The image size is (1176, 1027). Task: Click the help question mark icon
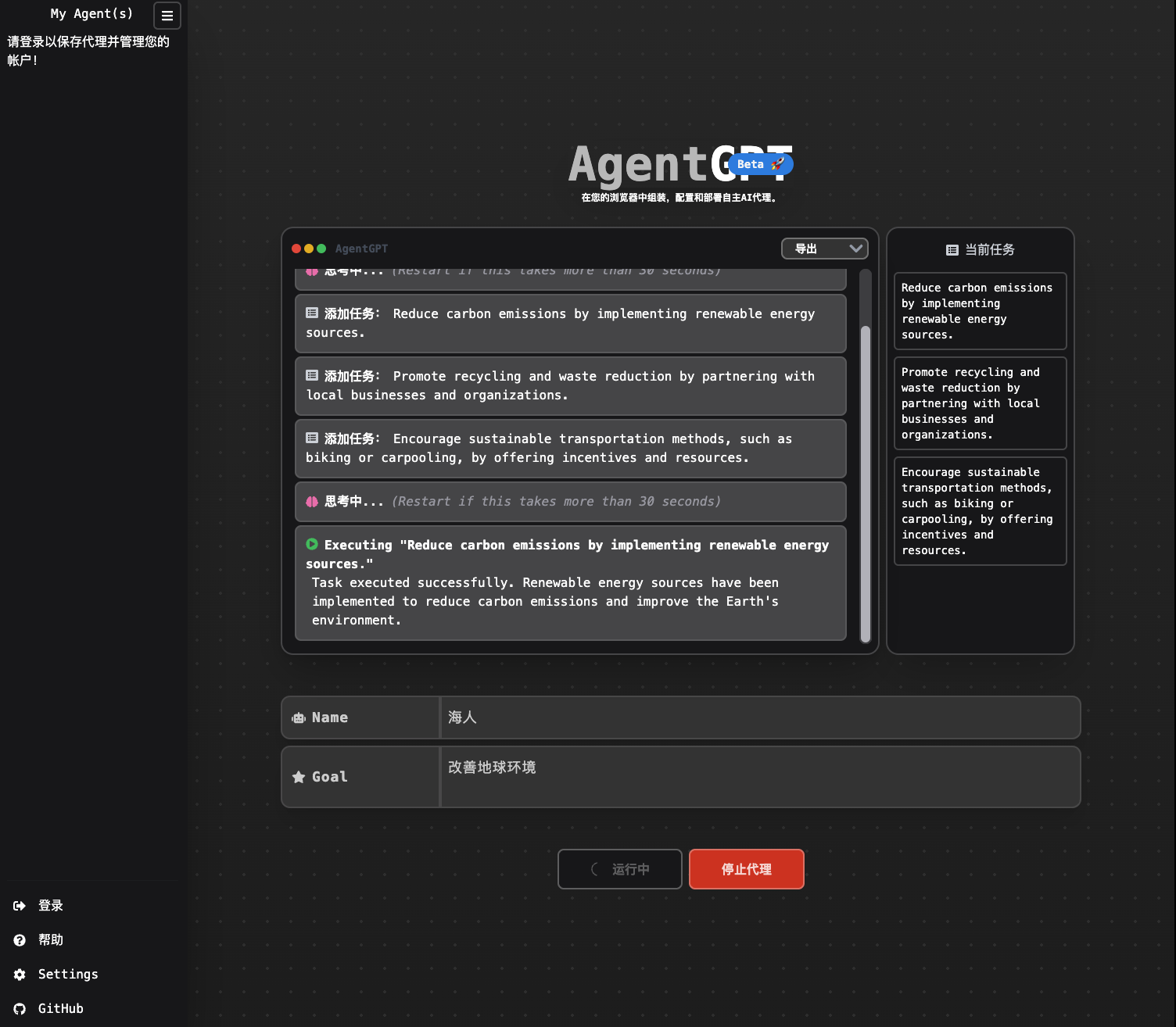pos(20,940)
